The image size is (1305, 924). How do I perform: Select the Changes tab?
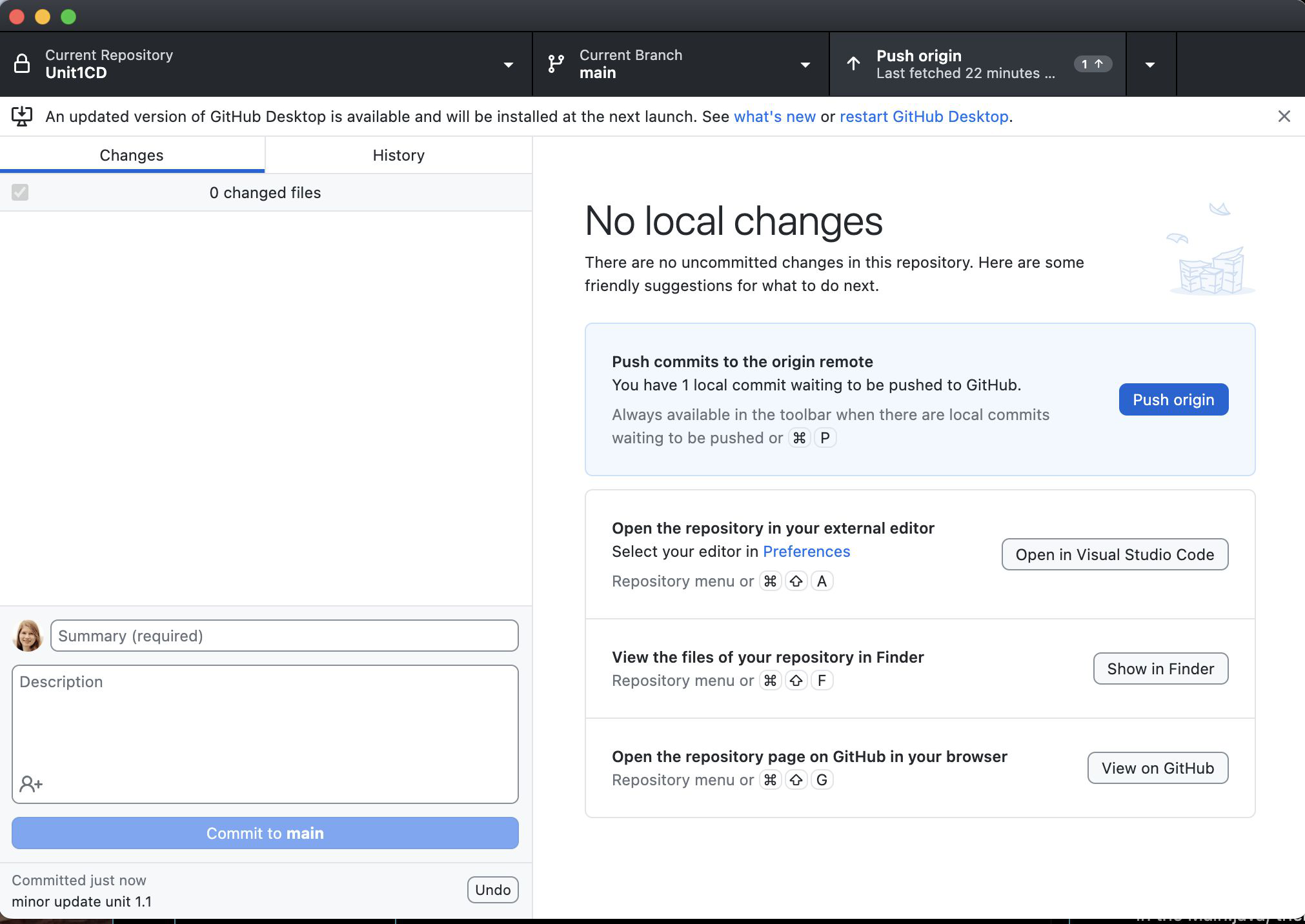coord(131,155)
